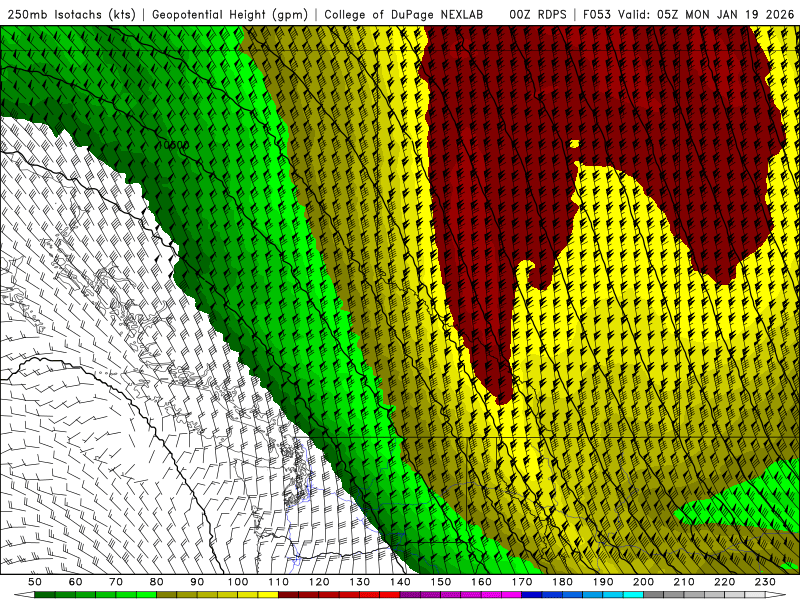Click the legend value '130'
This screenshot has width=800, height=600.
pos(360,582)
